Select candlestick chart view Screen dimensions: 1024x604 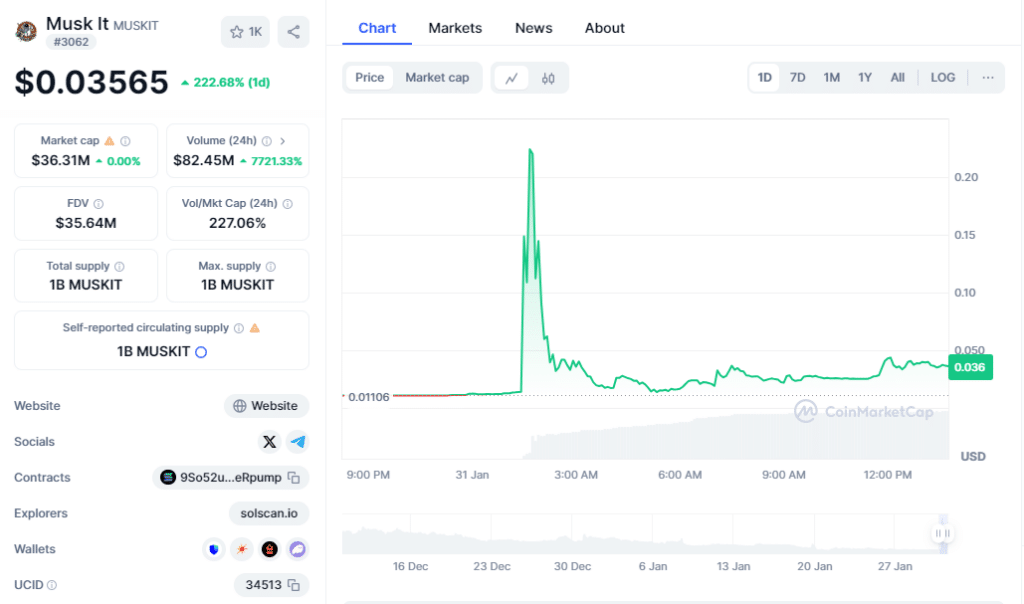click(548, 78)
